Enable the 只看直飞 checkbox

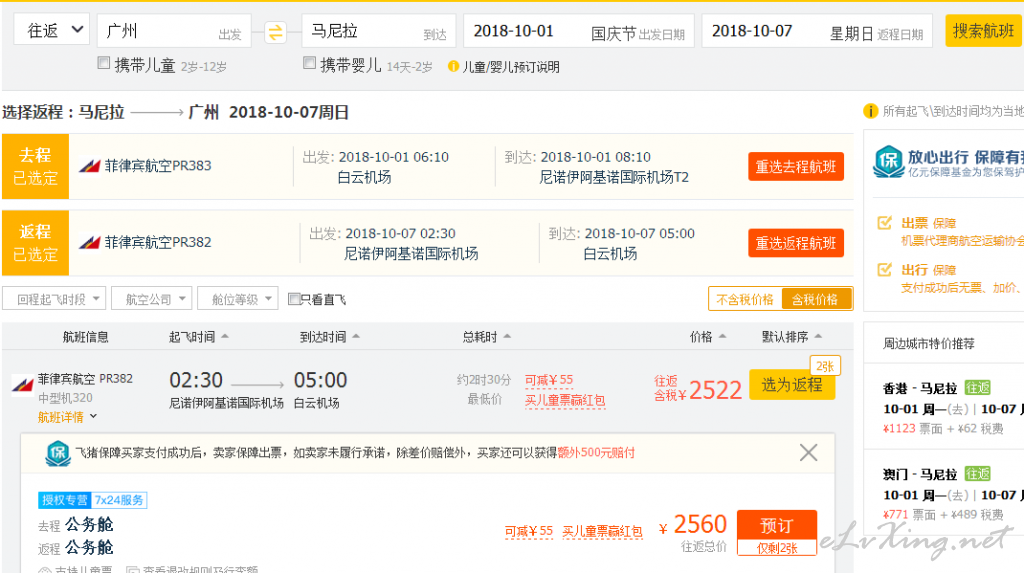tap(294, 299)
